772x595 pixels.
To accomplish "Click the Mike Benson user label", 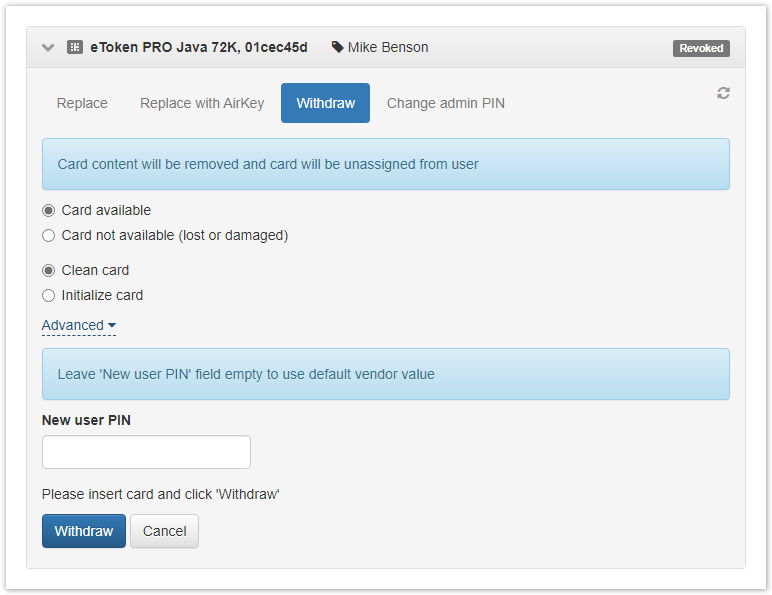I will click(x=387, y=47).
